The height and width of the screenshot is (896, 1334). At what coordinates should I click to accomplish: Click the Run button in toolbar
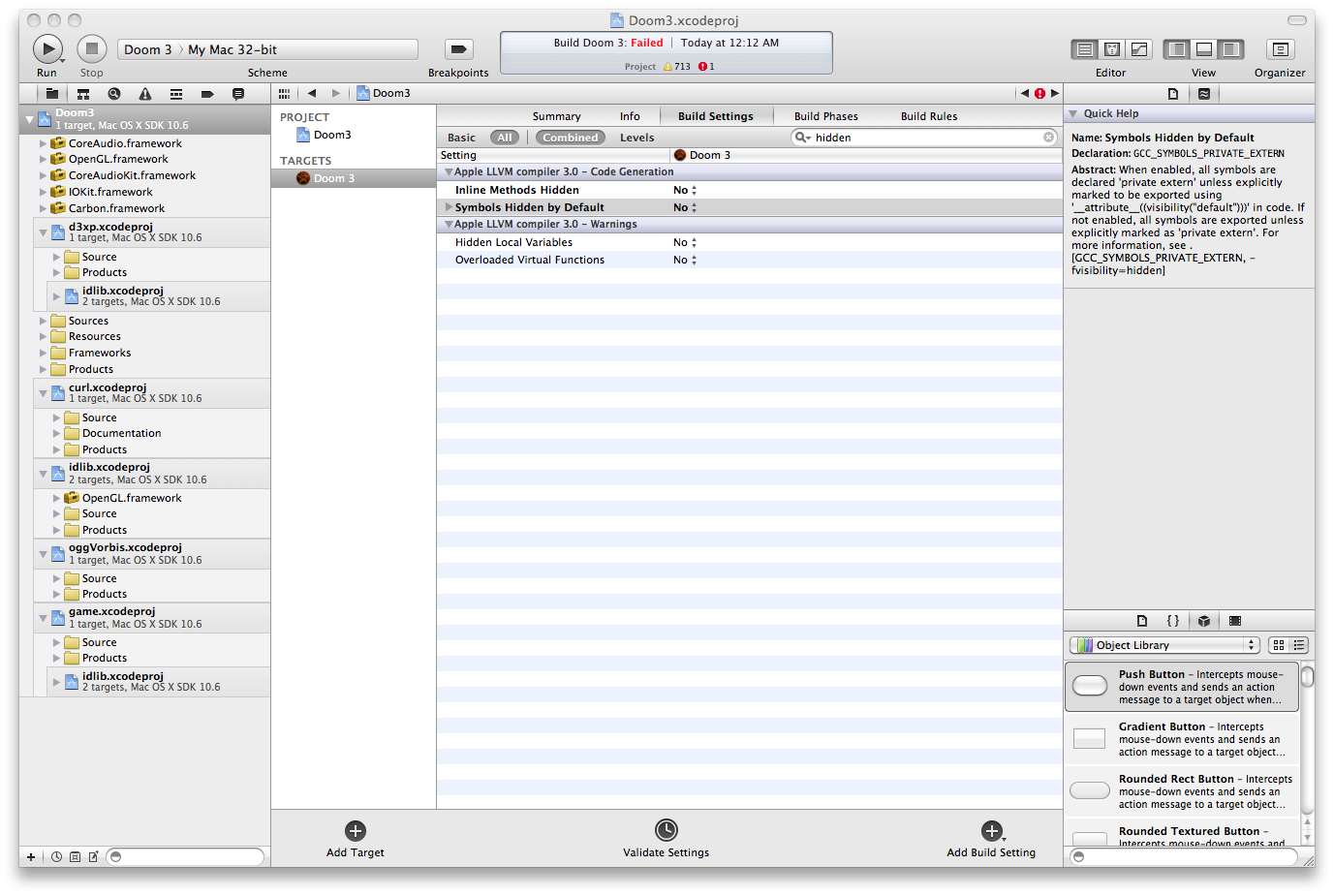point(47,48)
